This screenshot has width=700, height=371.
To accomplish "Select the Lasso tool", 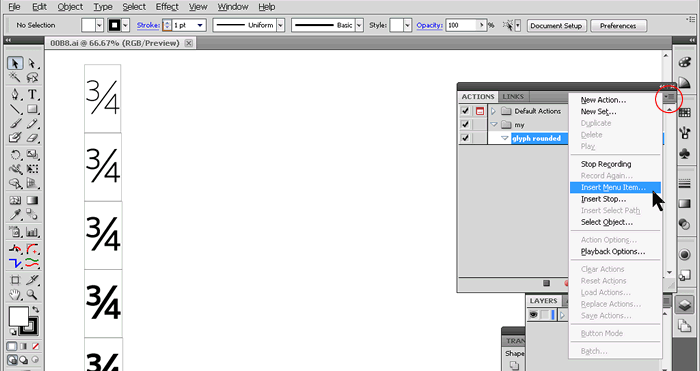I will (32, 77).
